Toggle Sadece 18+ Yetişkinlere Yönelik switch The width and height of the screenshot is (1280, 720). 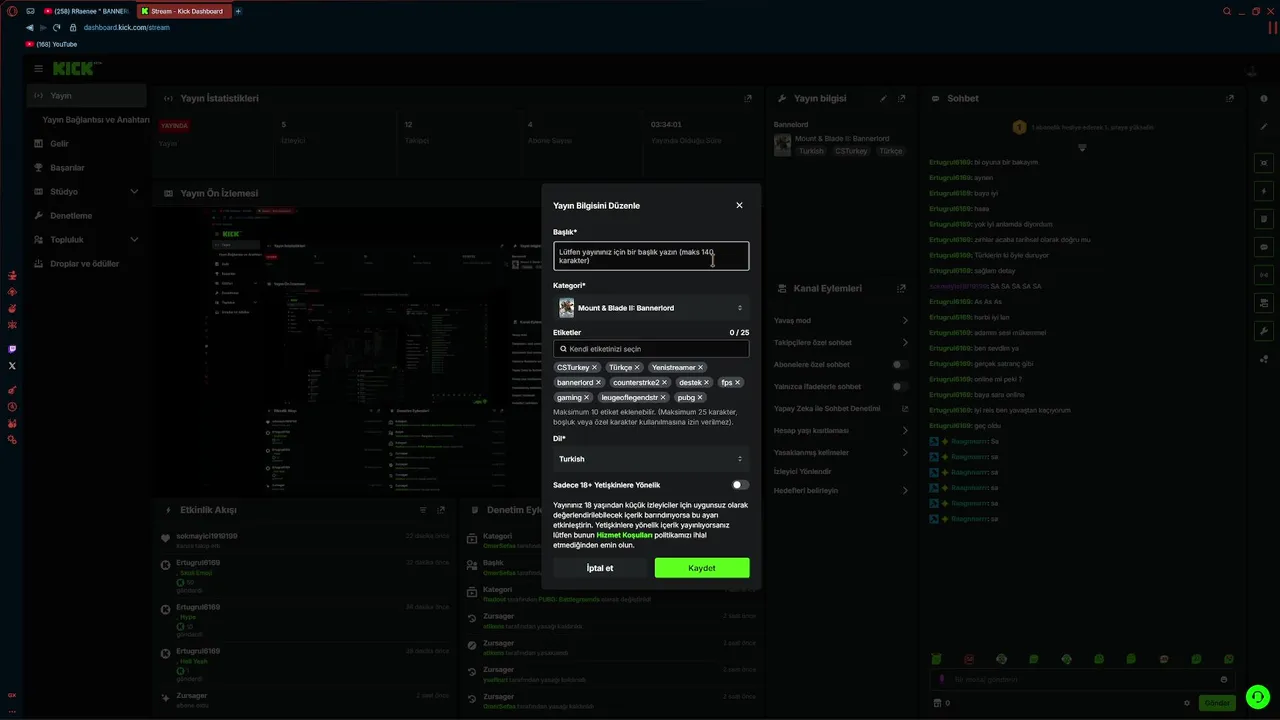tap(740, 485)
